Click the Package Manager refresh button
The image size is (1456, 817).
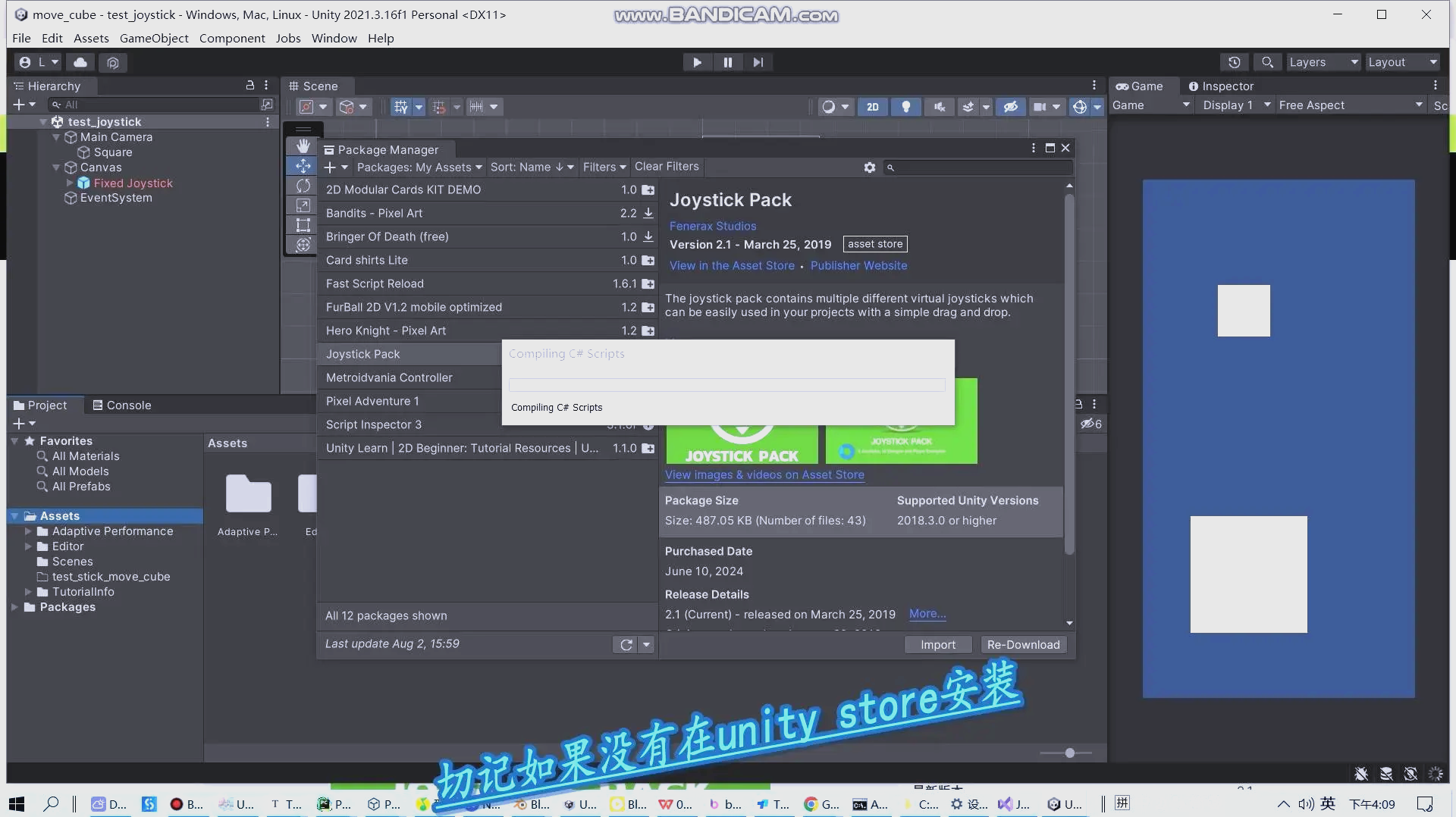(626, 644)
